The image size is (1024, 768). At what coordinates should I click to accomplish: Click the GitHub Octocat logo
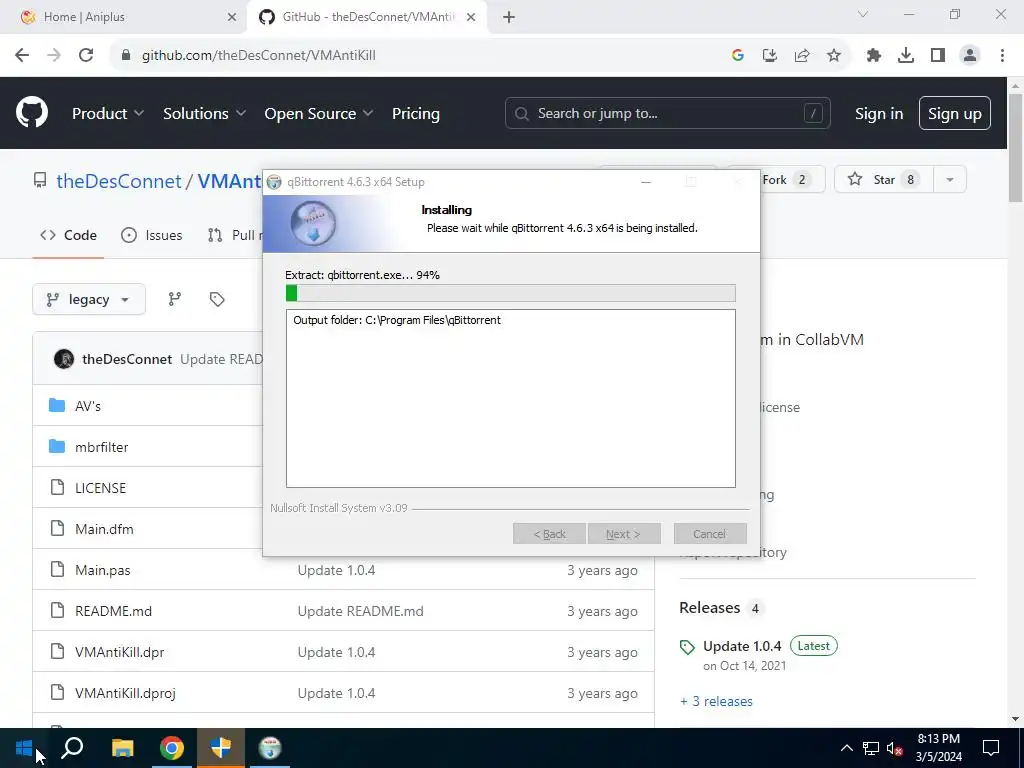click(32, 112)
